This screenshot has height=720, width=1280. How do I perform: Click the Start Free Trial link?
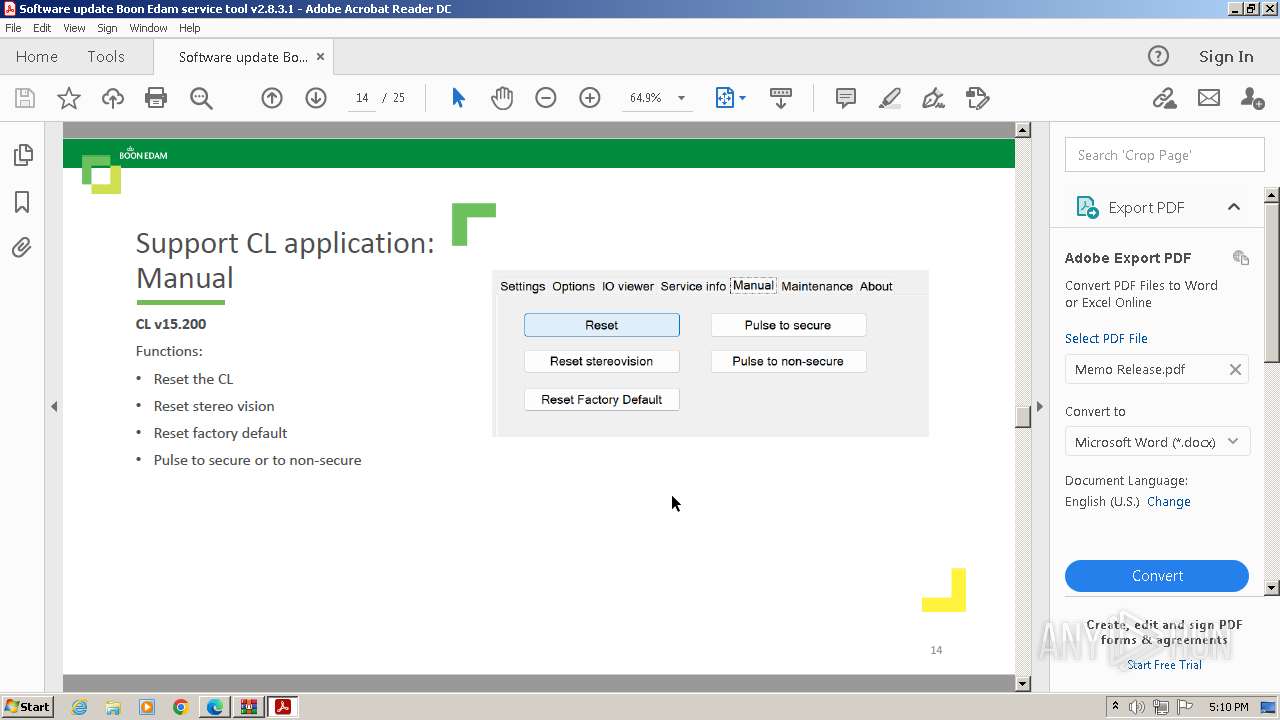1164,665
